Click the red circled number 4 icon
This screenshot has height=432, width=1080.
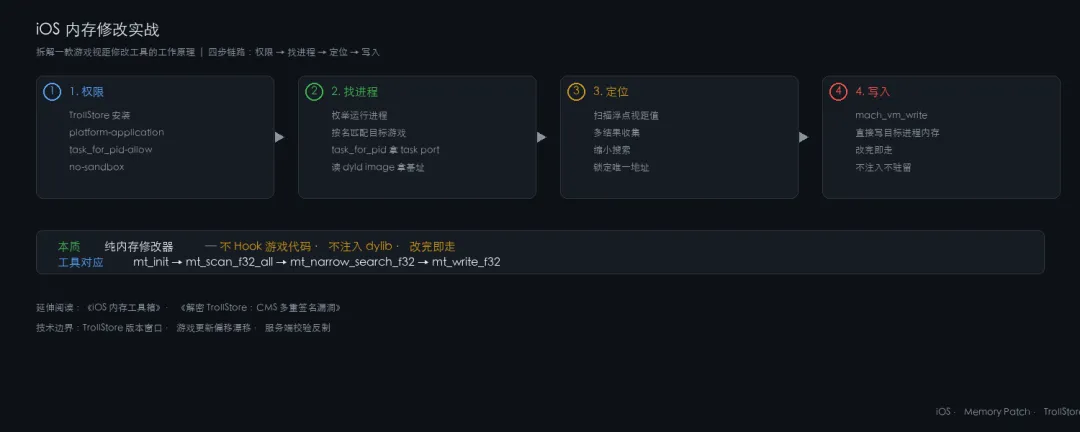coord(838,92)
